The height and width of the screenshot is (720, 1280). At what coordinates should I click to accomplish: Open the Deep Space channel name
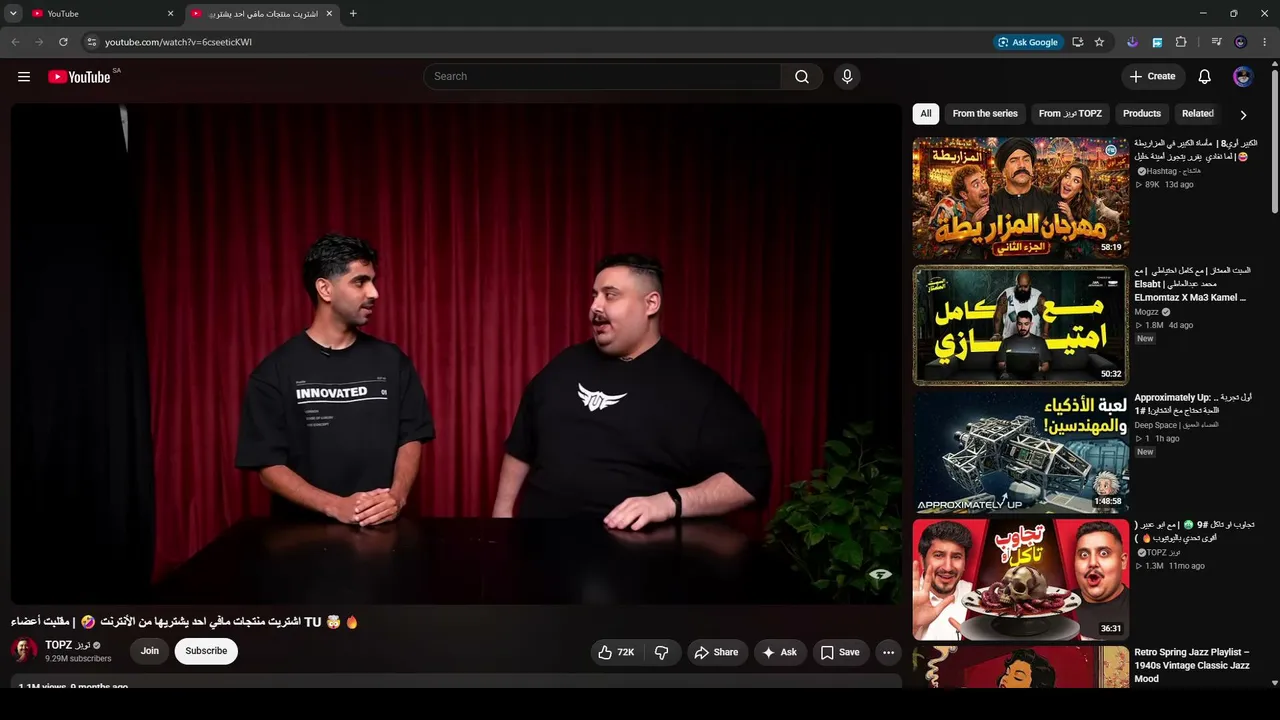1174,425
